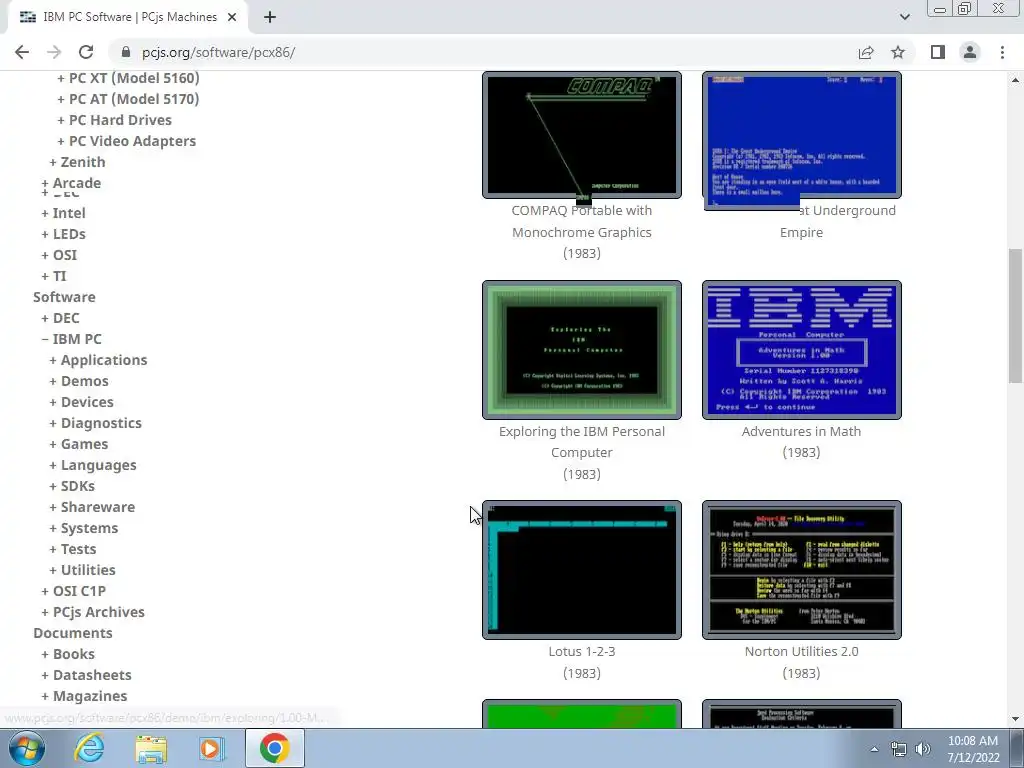Click the Chrome taskbar icon
The image size is (1024, 768).
pos(274,748)
